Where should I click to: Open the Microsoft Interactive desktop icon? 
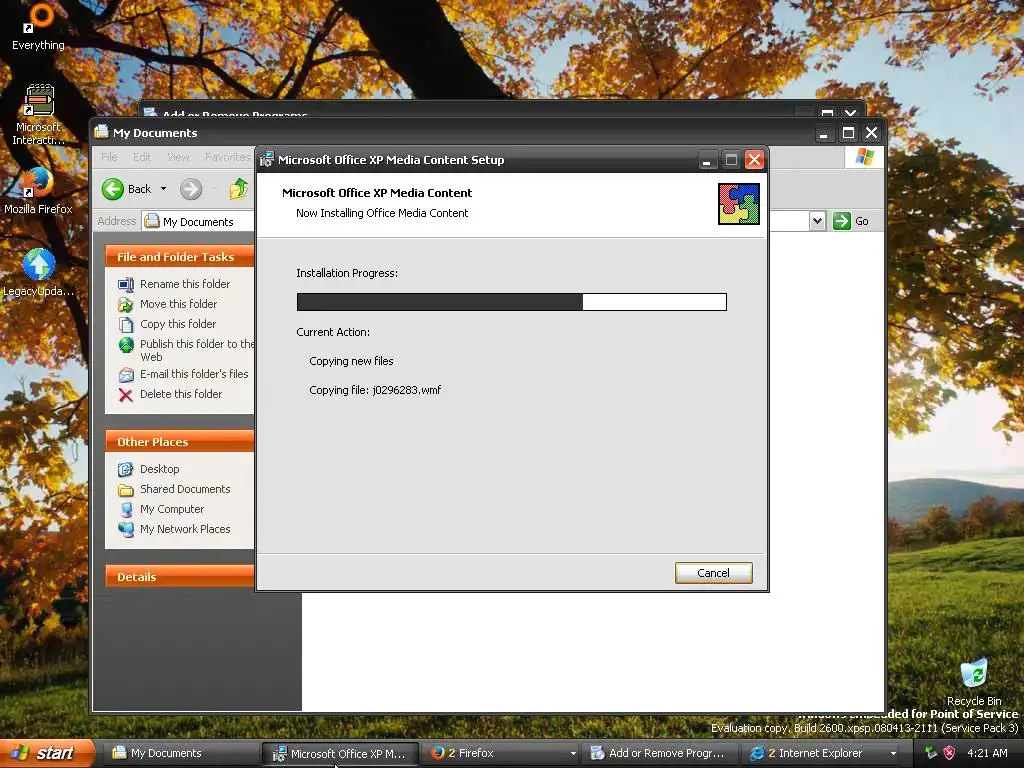click(39, 115)
